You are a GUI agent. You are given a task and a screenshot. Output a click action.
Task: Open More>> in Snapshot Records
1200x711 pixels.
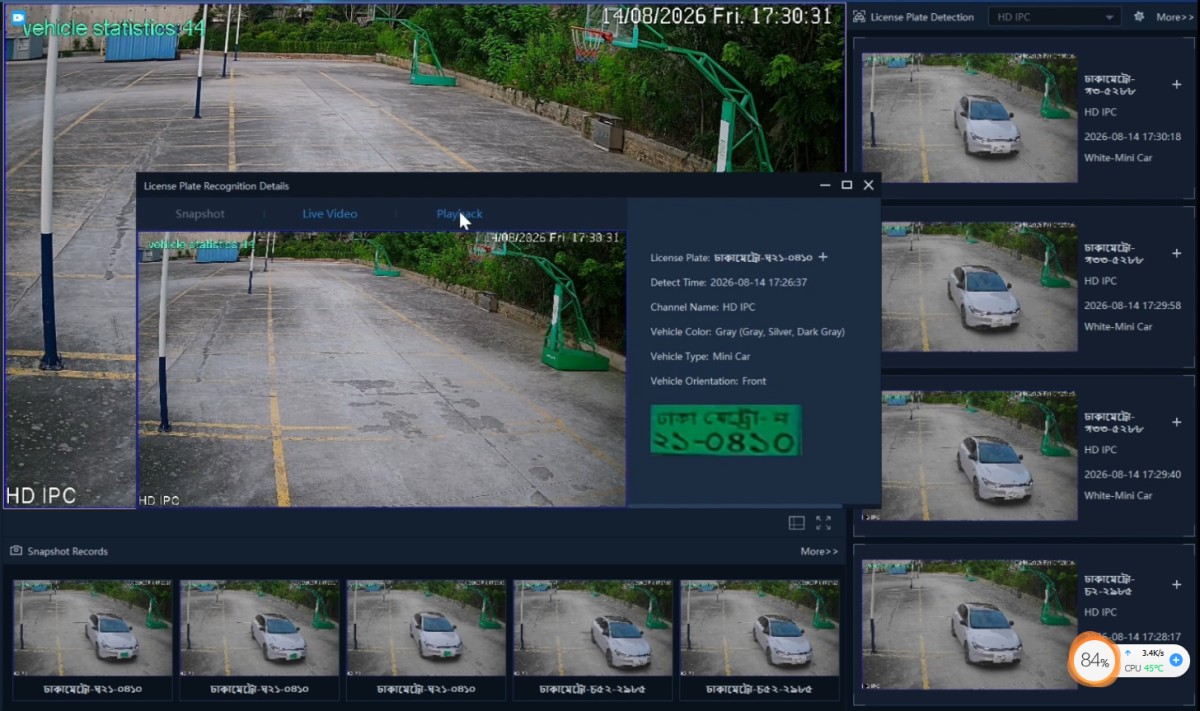coord(819,551)
